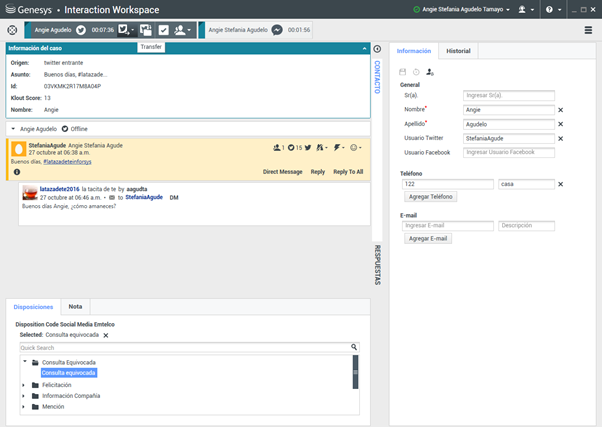The image size is (602, 427).
Task: Clear the selected disposition Consulta equivocada
Action: [106, 335]
